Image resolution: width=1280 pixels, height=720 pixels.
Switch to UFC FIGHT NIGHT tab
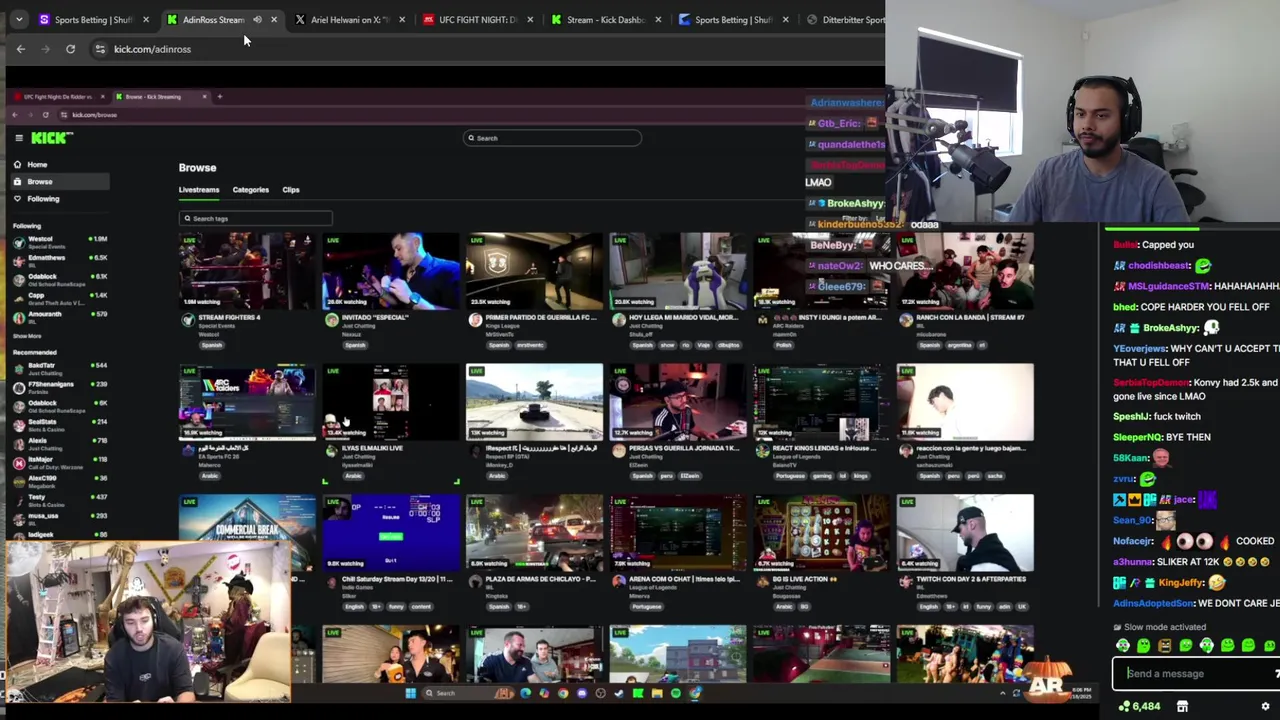477,19
